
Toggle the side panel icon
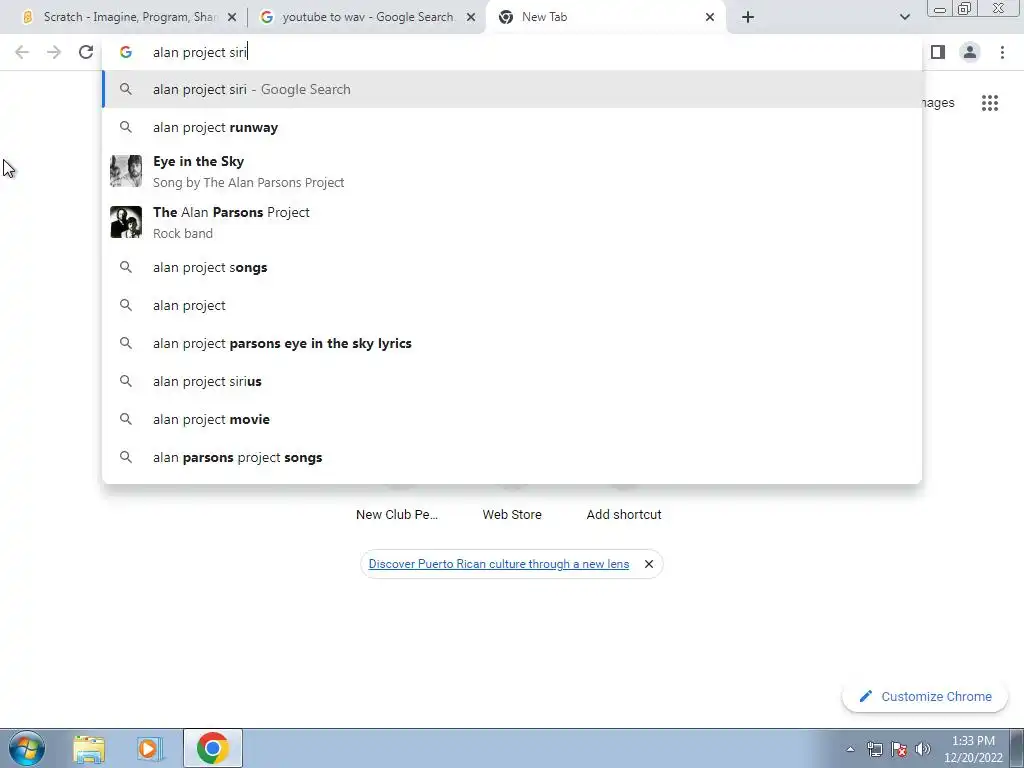coord(938,52)
